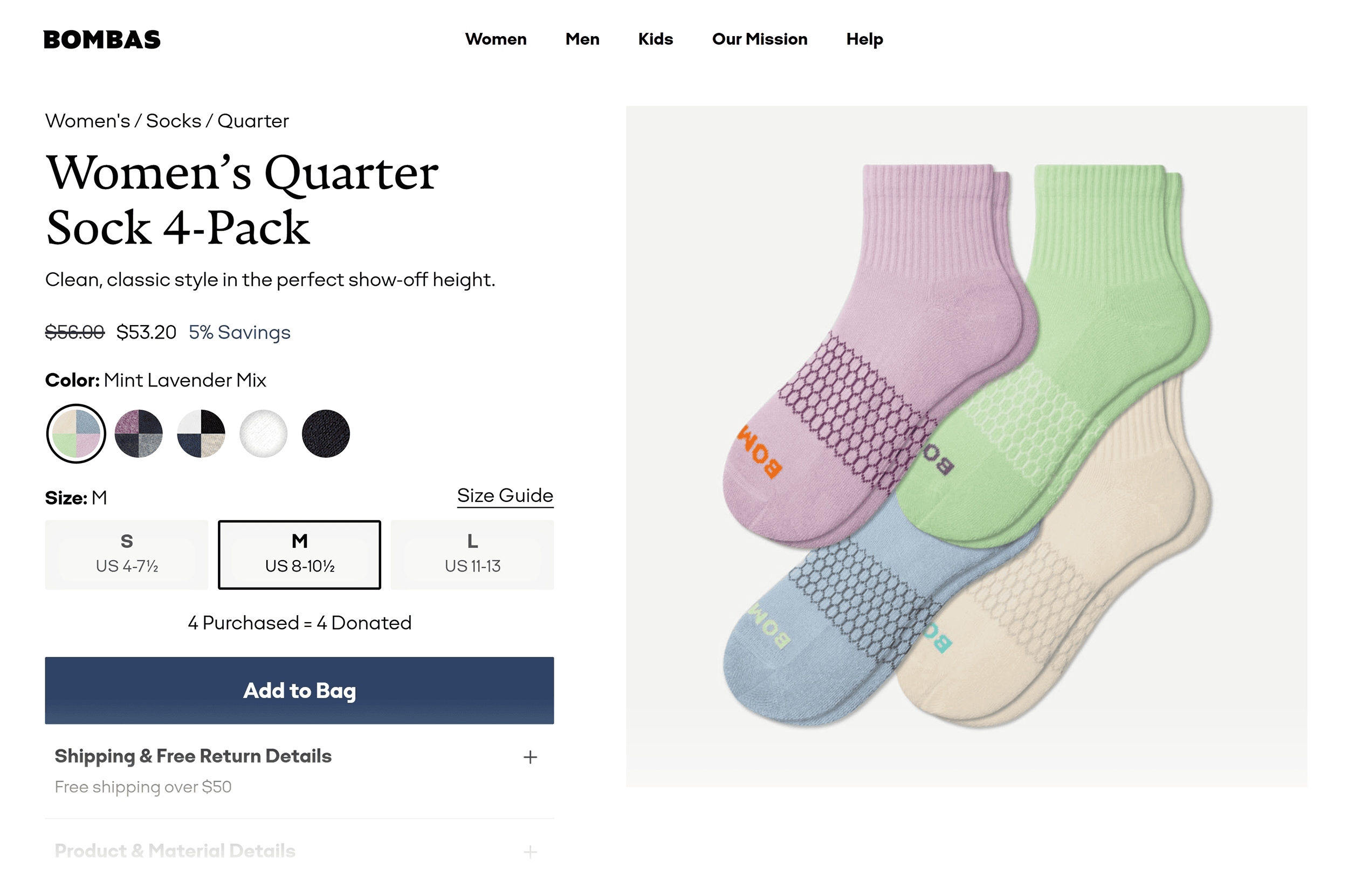Open the Help section
The image size is (1348, 896).
(x=864, y=39)
